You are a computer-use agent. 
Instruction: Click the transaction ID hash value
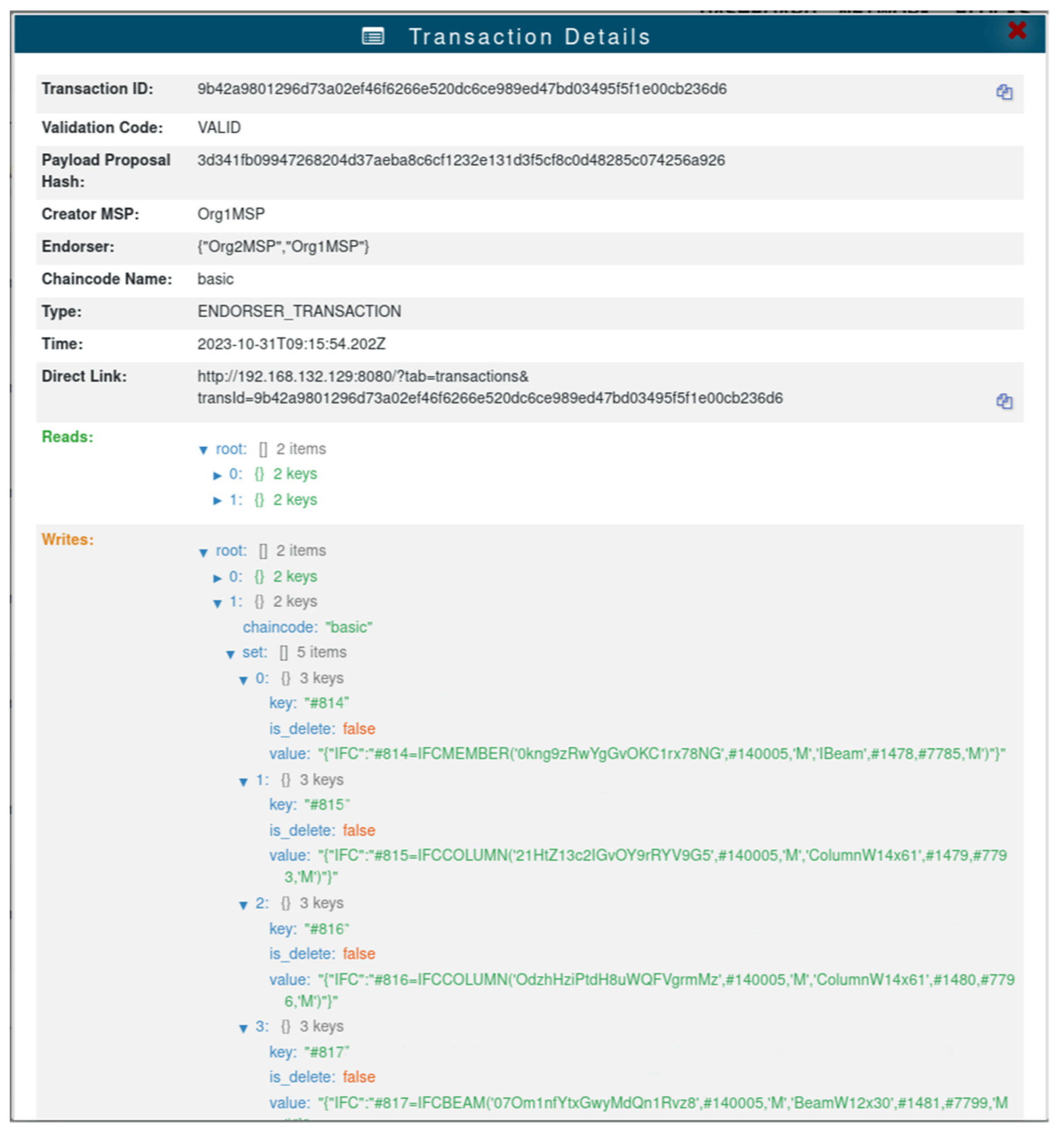(x=462, y=89)
